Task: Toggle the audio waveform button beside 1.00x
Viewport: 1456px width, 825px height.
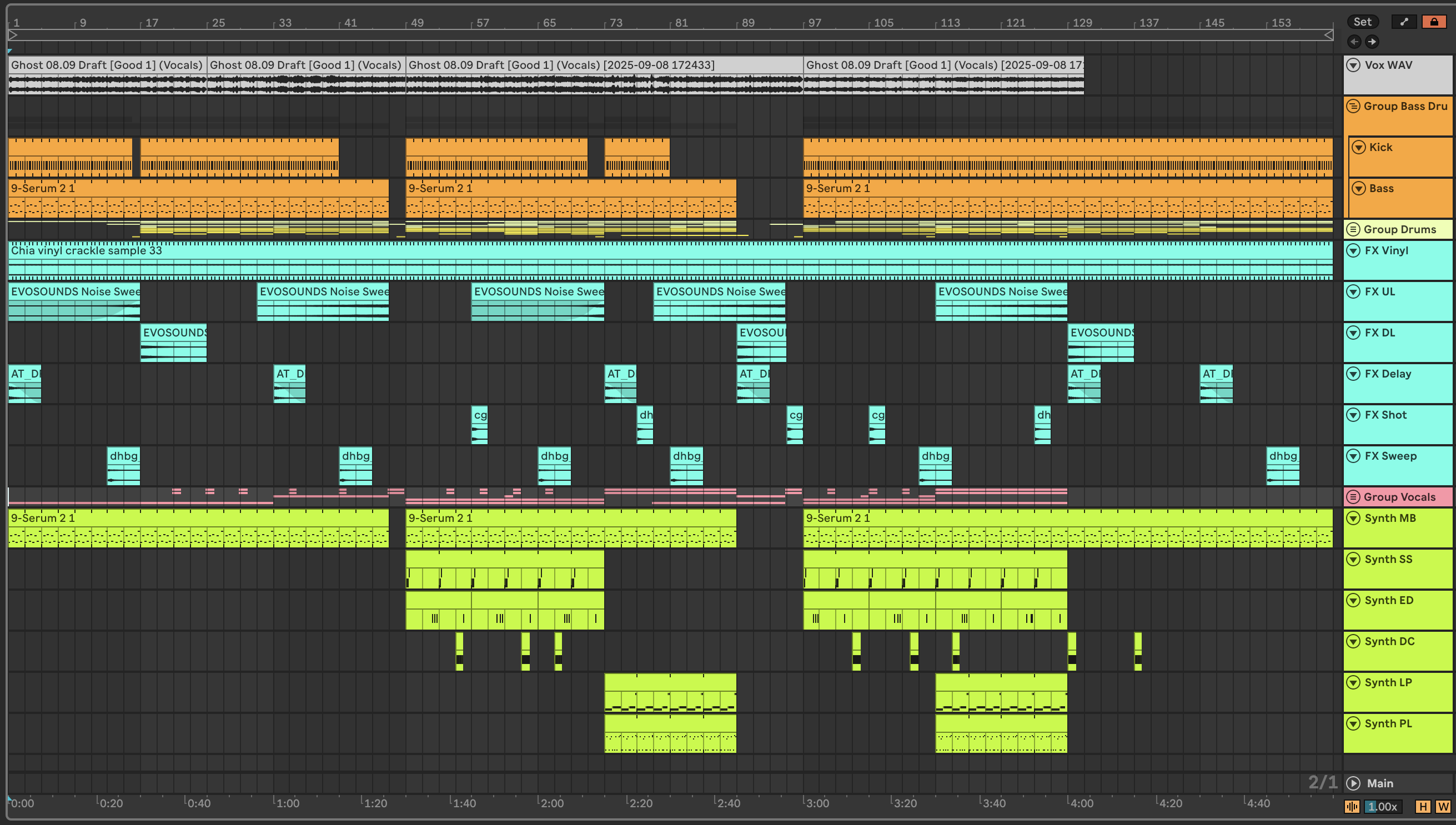Action: 1352,806
